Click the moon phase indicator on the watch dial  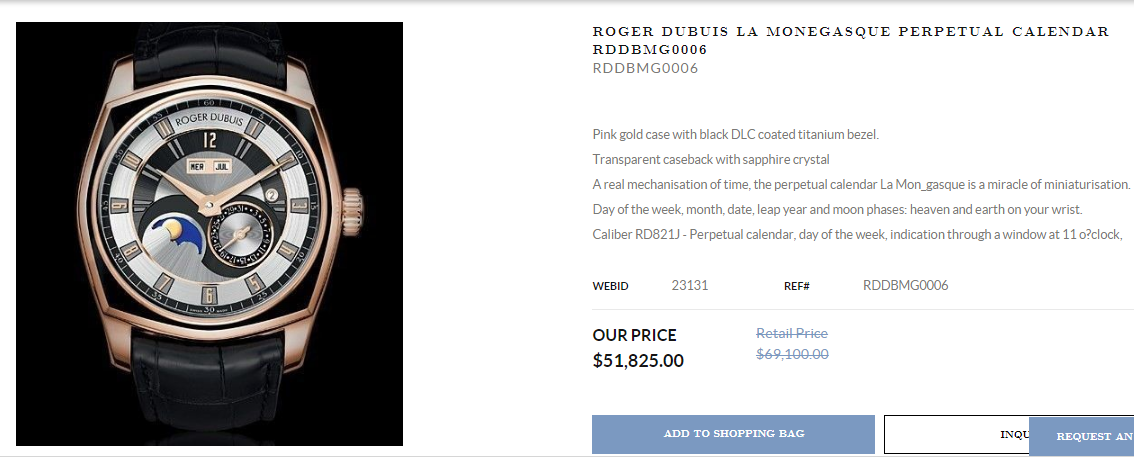pyautogui.click(x=172, y=234)
